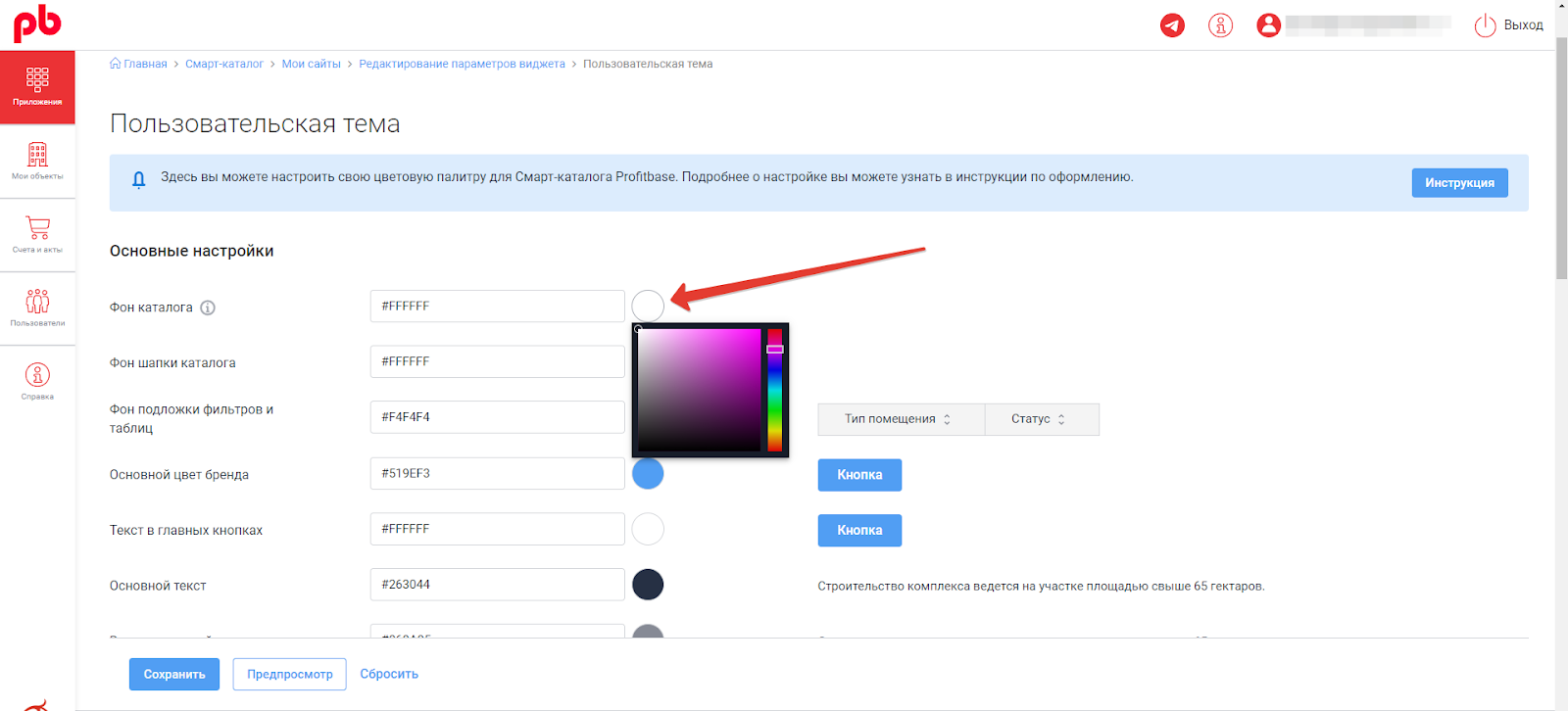Click the Фон каталога hex input field

[x=497, y=307]
